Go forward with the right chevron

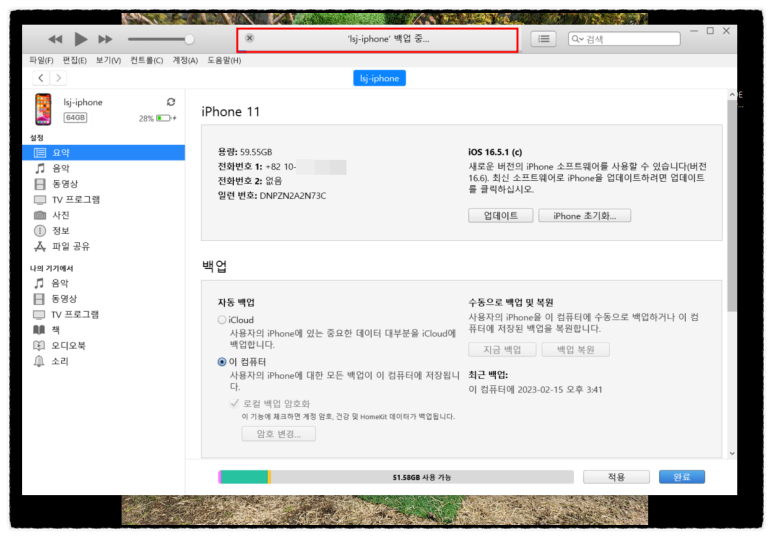[x=59, y=78]
